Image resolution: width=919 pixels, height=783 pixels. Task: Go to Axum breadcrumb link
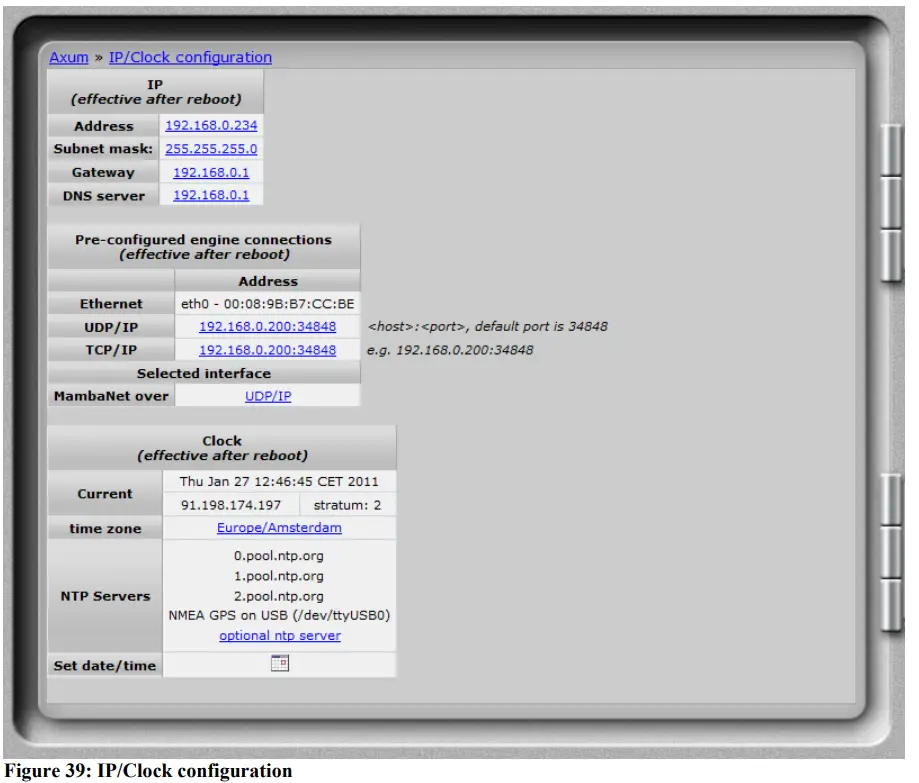click(69, 57)
